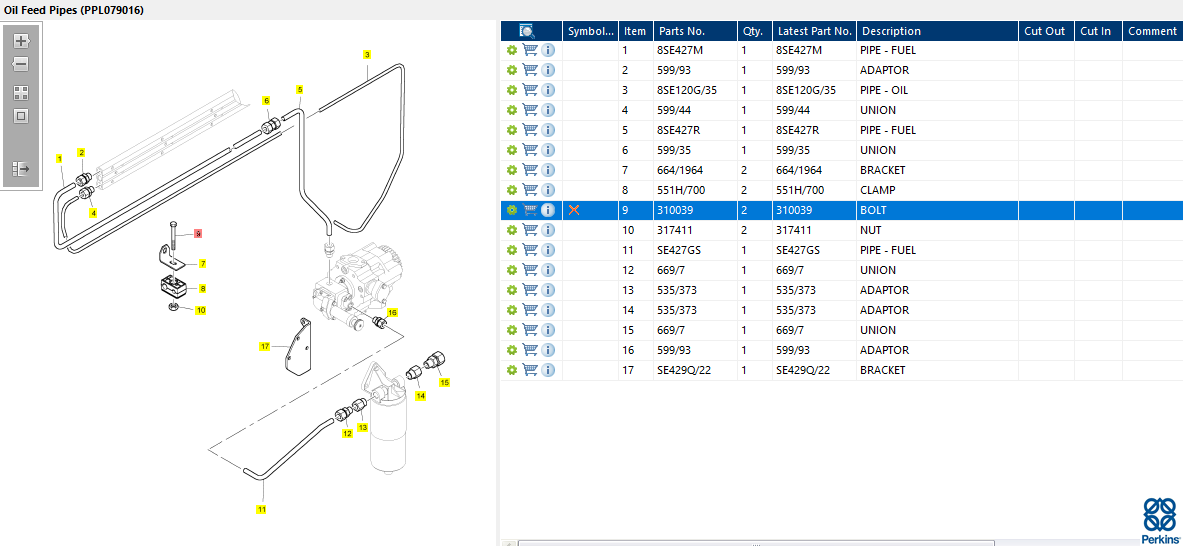Click the list export arrow icon
The width and height of the screenshot is (1183, 546).
click(x=21, y=168)
